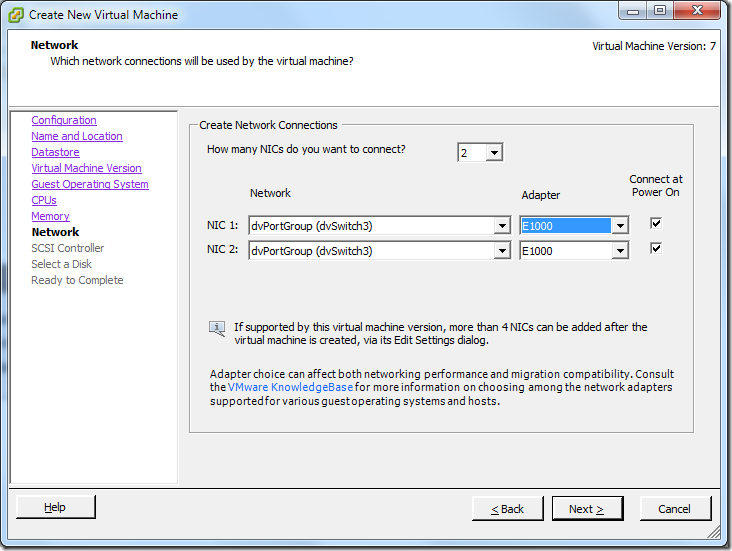Click SCSI Controller step text
Screen dimensions: 732x551
click(68, 248)
